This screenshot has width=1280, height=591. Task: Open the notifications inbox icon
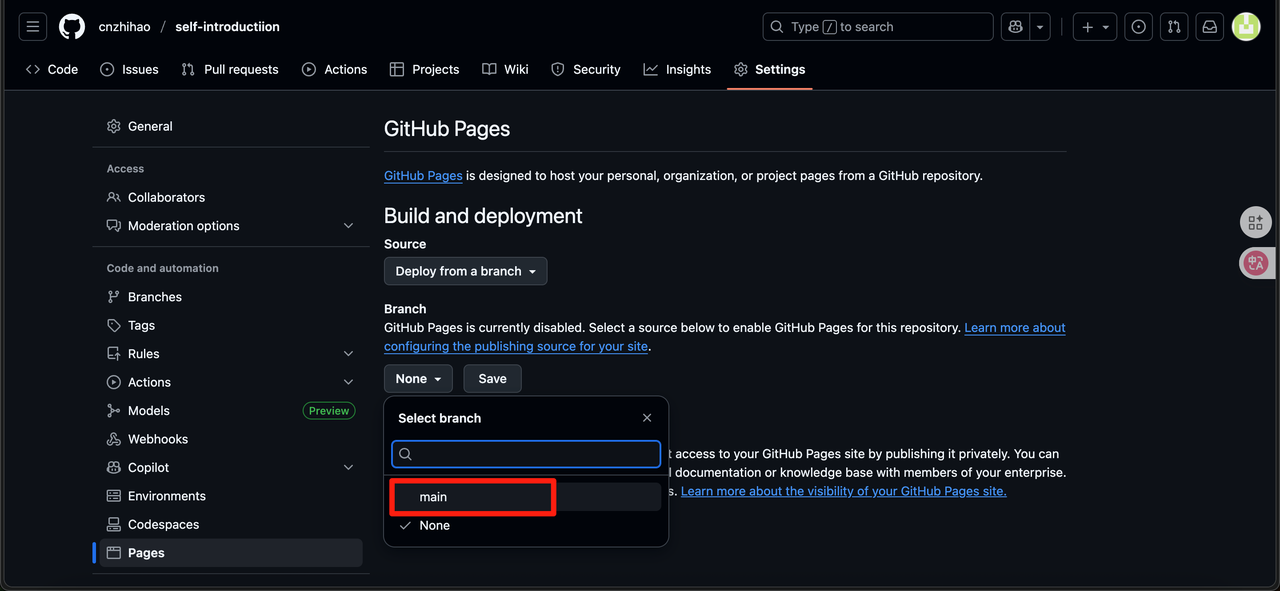(x=1210, y=27)
